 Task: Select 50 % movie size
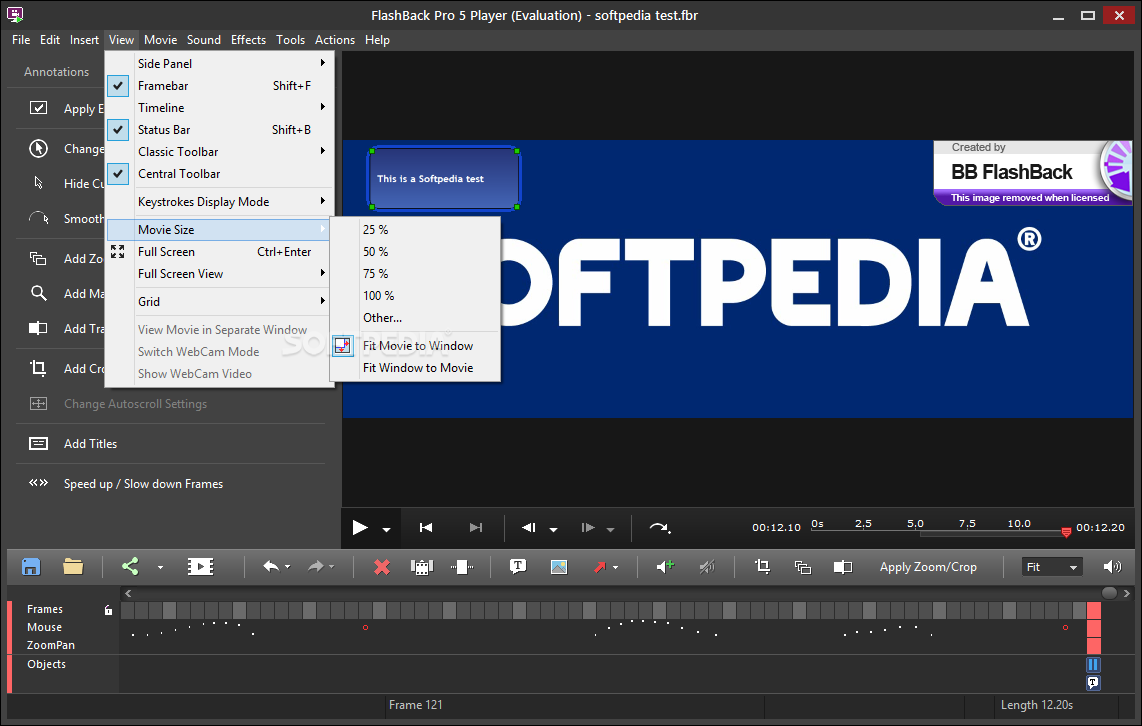click(x=376, y=252)
